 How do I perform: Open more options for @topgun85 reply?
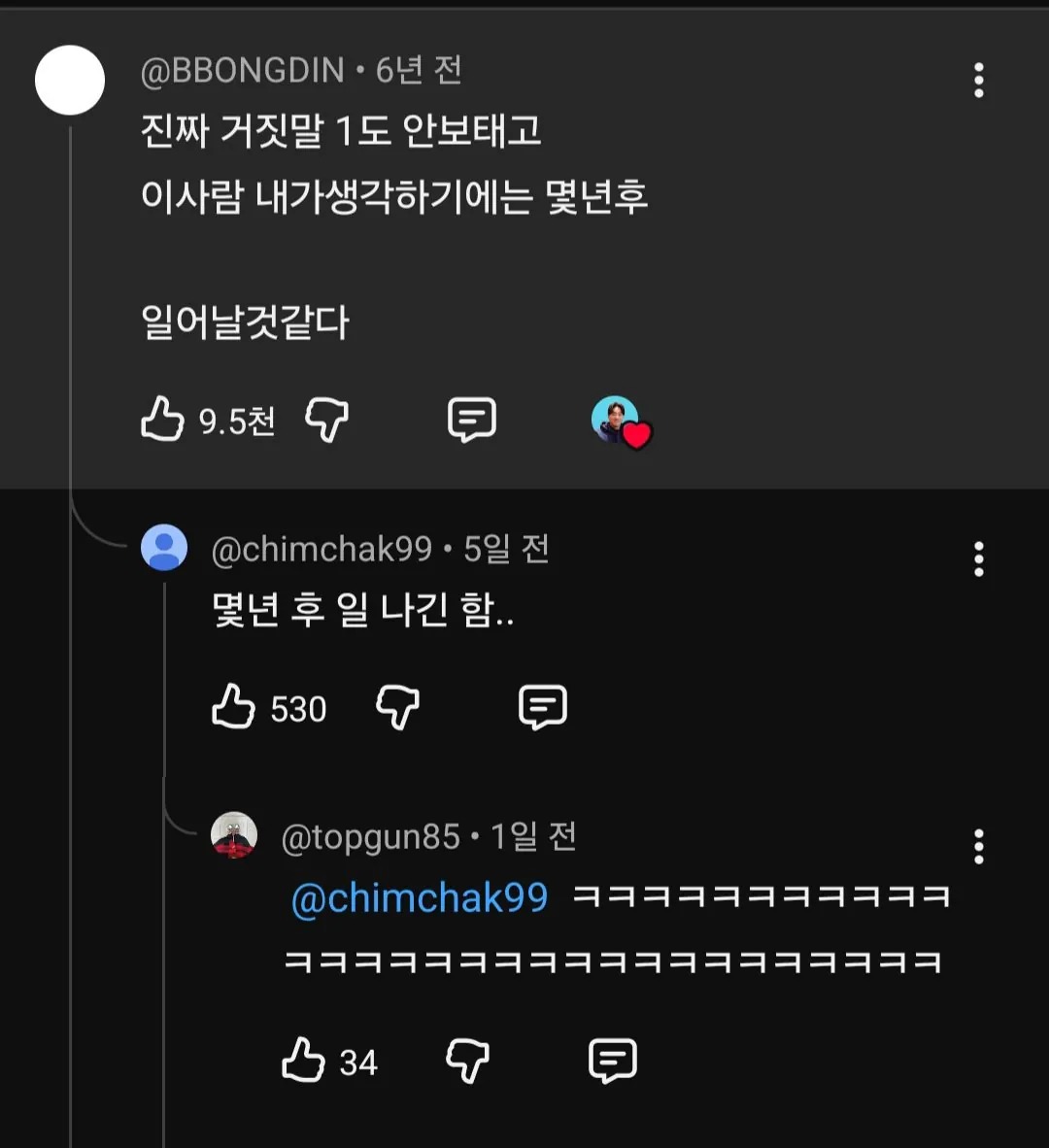click(979, 847)
